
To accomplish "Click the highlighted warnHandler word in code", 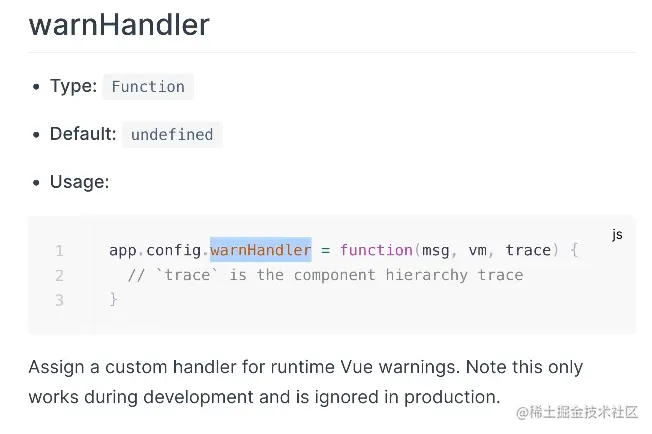I will [x=261, y=250].
